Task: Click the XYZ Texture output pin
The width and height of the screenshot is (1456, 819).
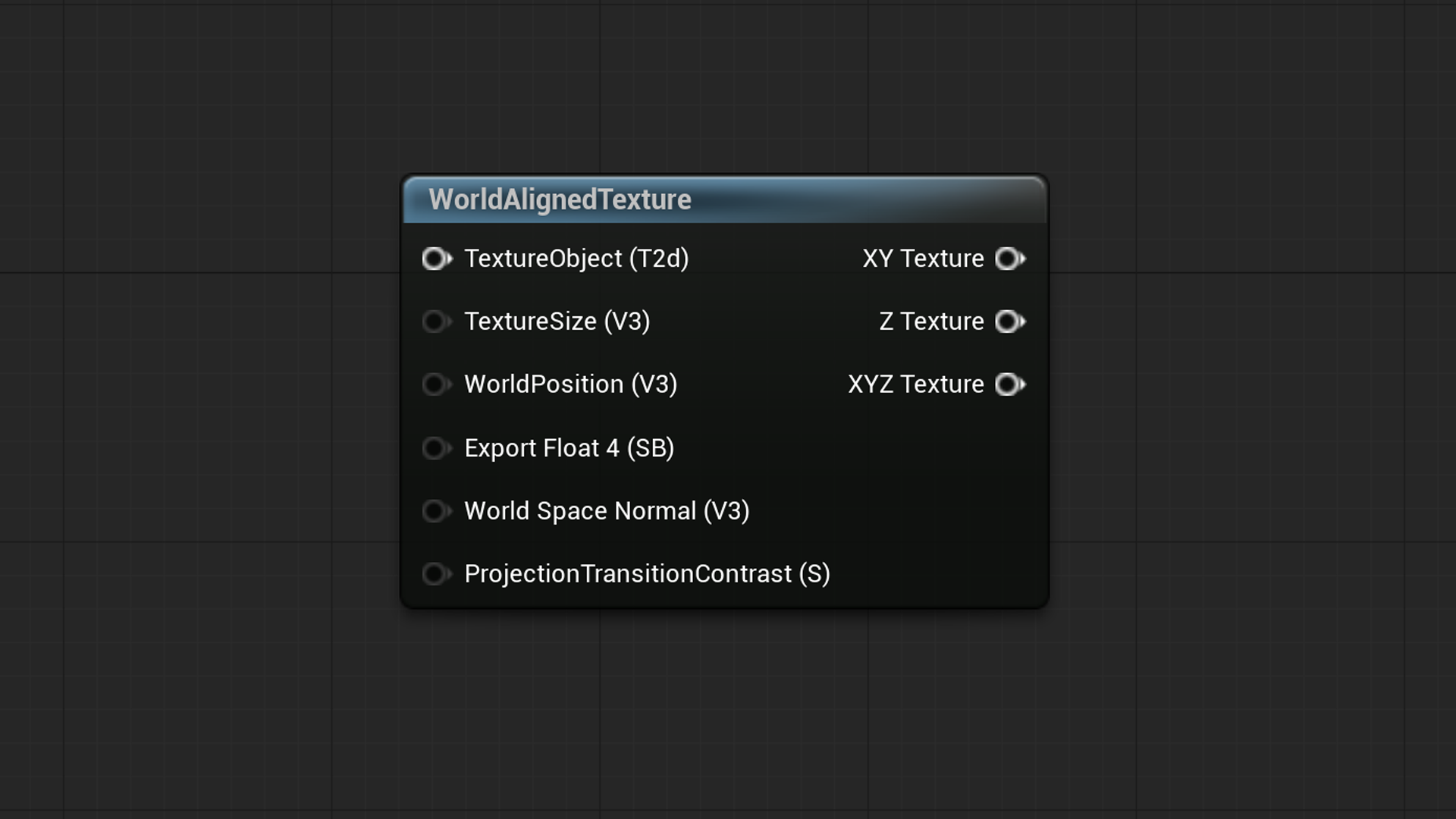Action: click(x=1009, y=384)
